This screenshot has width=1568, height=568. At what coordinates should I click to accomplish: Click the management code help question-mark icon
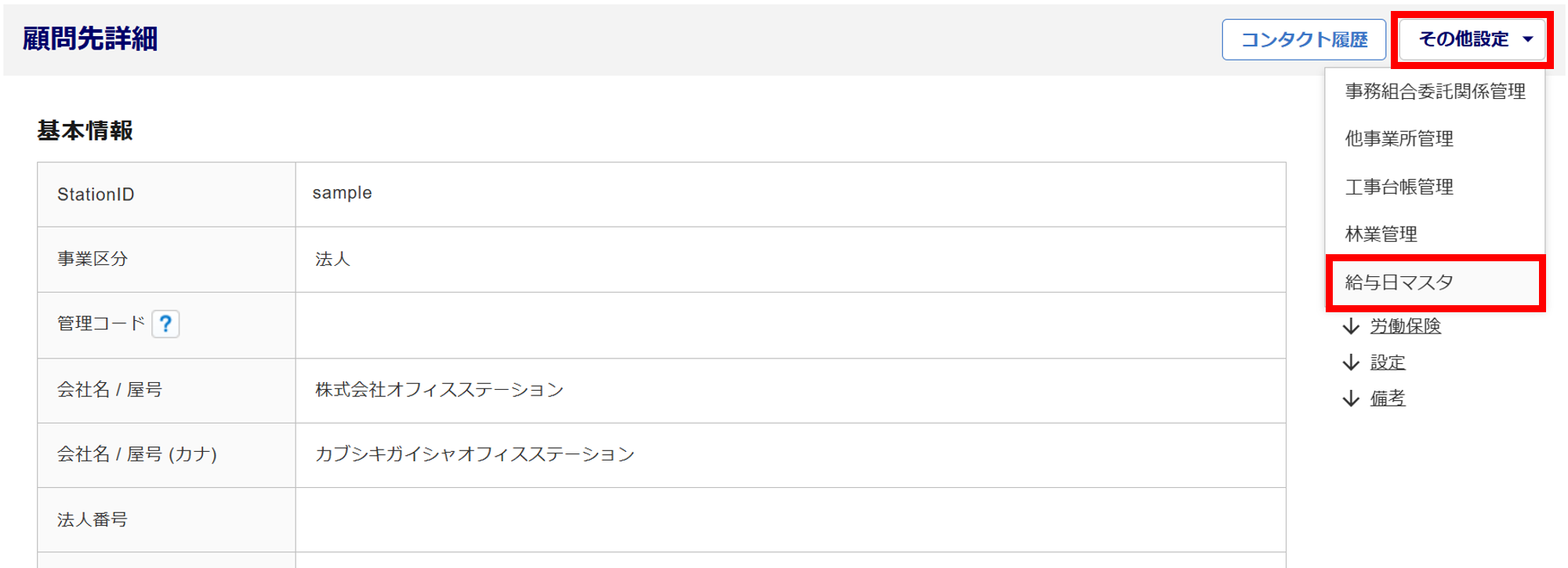click(165, 324)
